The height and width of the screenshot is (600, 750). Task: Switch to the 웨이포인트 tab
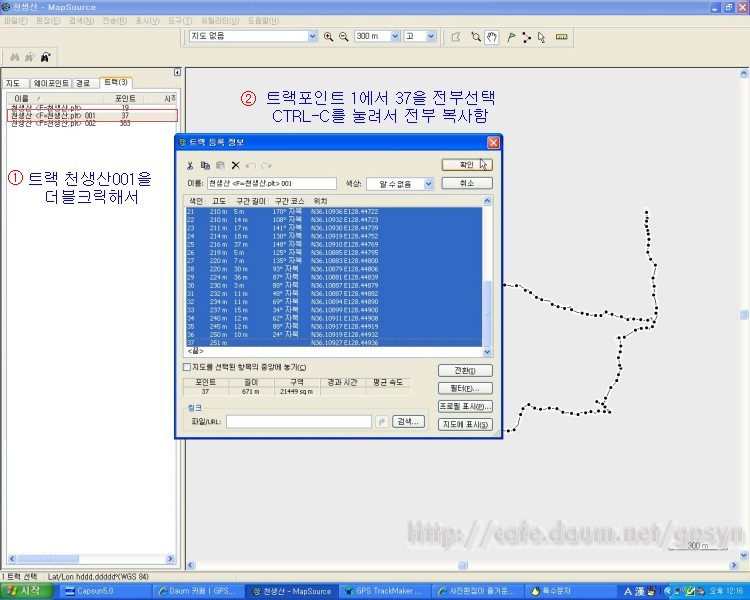51,83
